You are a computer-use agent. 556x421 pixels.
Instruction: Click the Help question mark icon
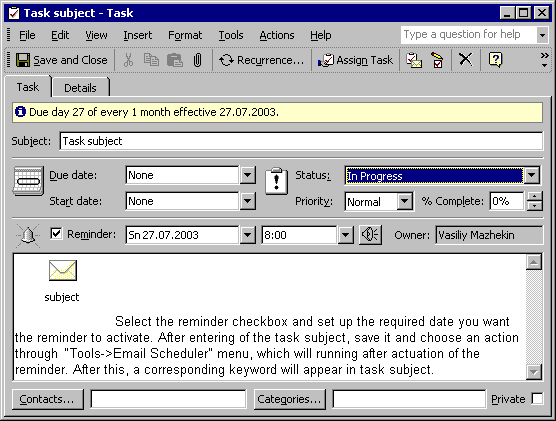(x=495, y=59)
